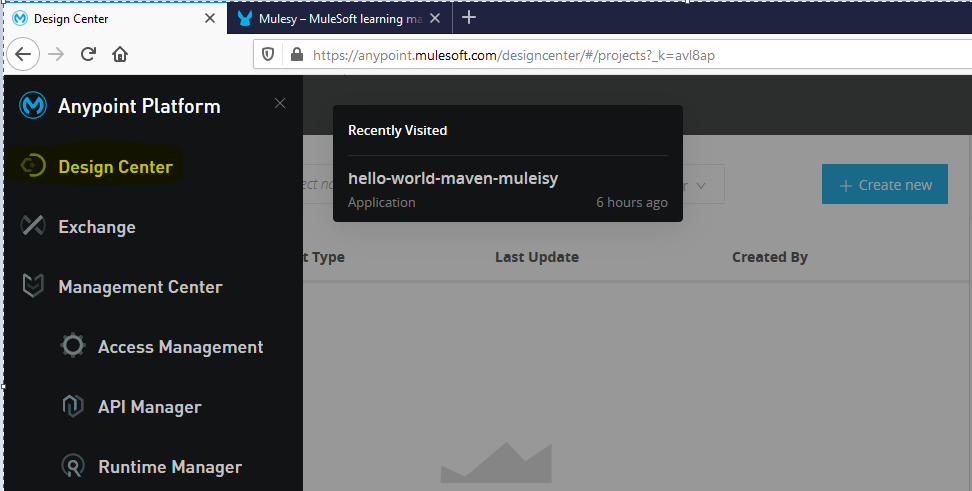Open a new browser tab
The width and height of the screenshot is (972, 491).
click(x=469, y=18)
